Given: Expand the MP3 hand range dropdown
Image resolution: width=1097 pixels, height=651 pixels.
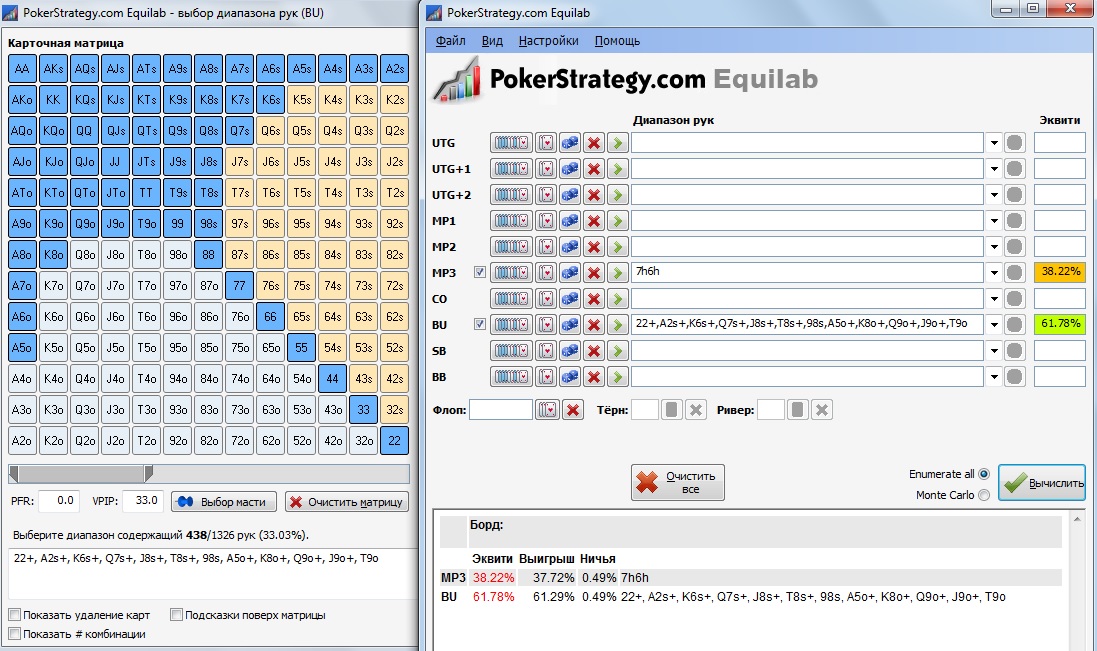Looking at the screenshot, I should pyautogui.click(x=994, y=273).
